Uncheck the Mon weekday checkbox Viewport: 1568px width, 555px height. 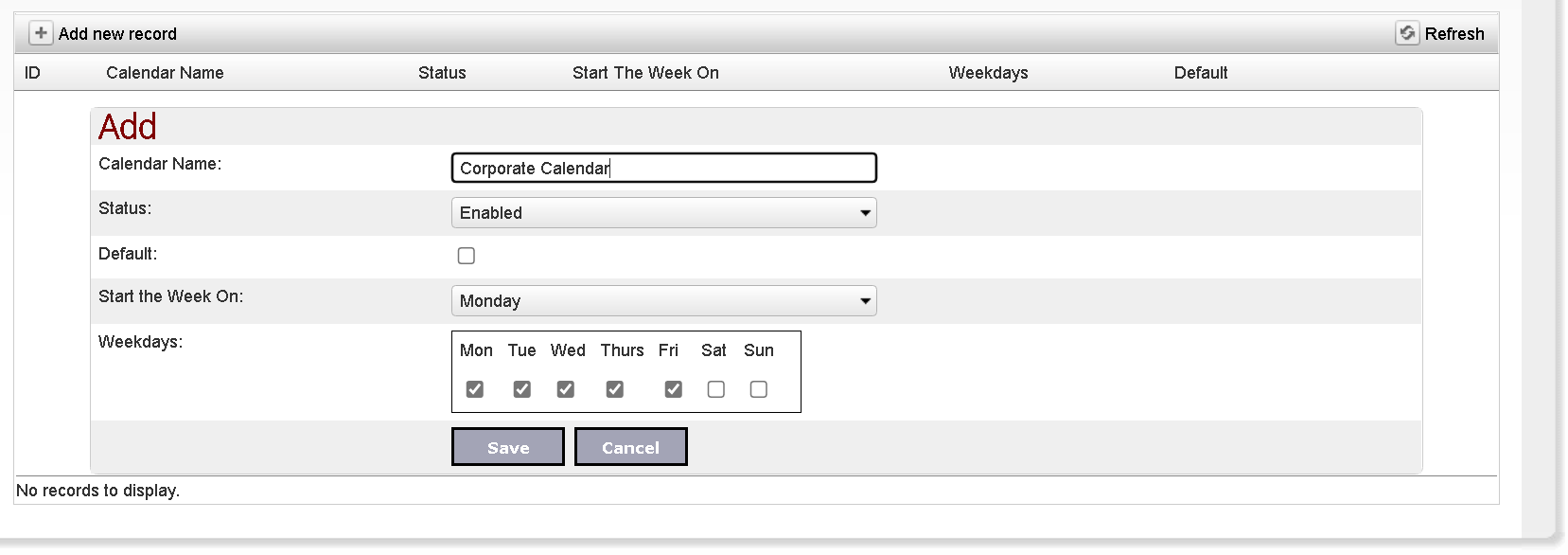[x=475, y=389]
